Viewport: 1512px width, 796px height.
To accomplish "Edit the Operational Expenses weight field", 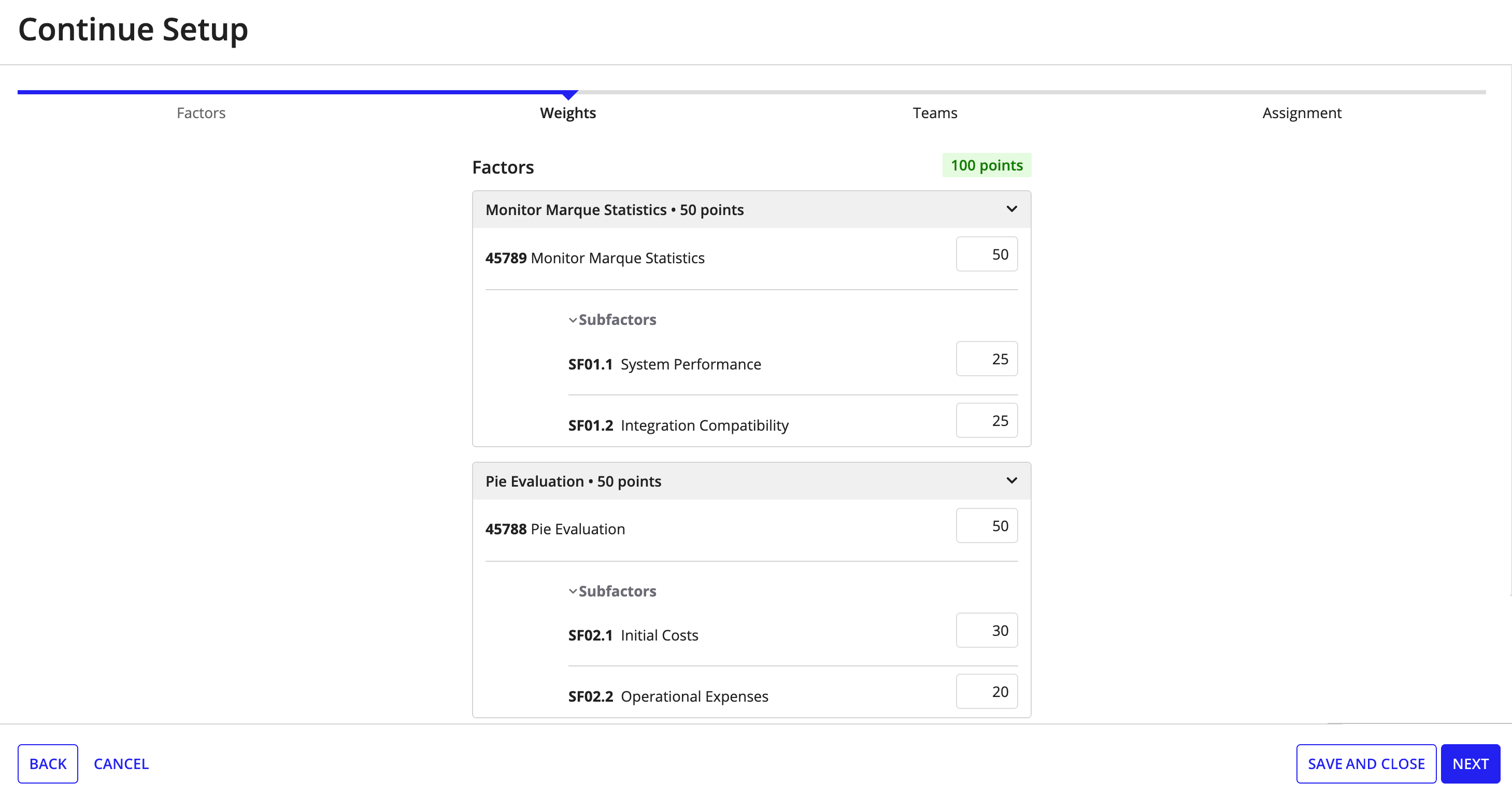I will [x=986, y=691].
